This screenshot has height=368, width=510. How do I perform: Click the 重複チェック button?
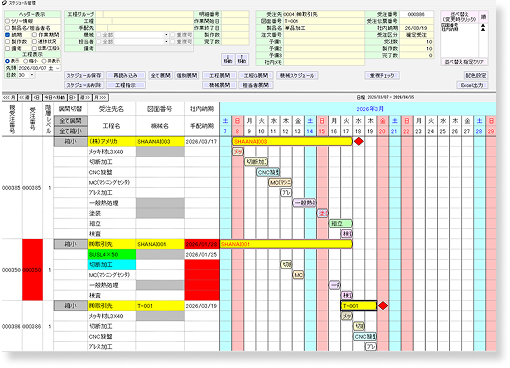[x=382, y=76]
